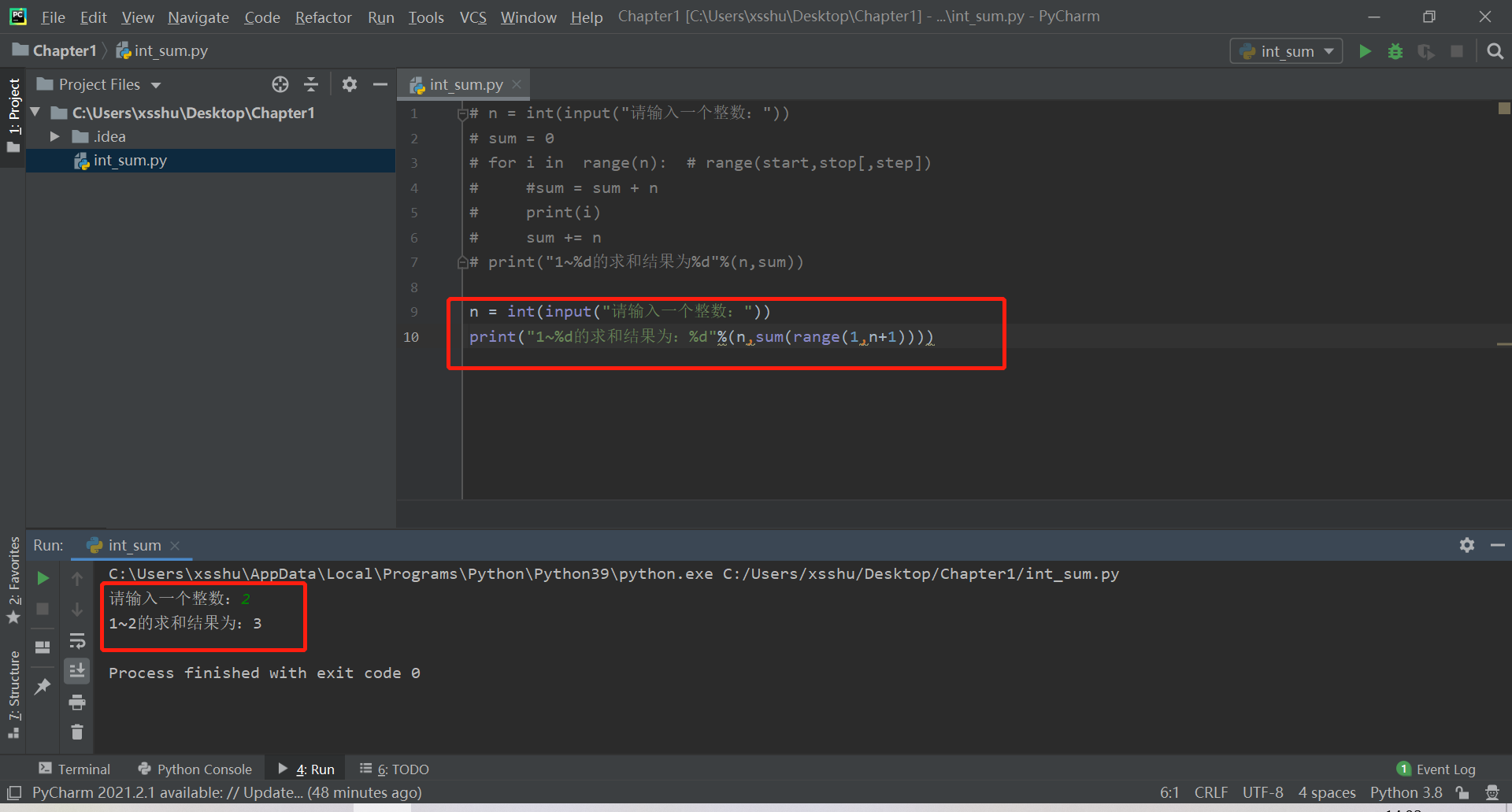The height and width of the screenshot is (812, 1512).
Task: Toggle Soft-Wrap in Run console
Action: [77, 640]
